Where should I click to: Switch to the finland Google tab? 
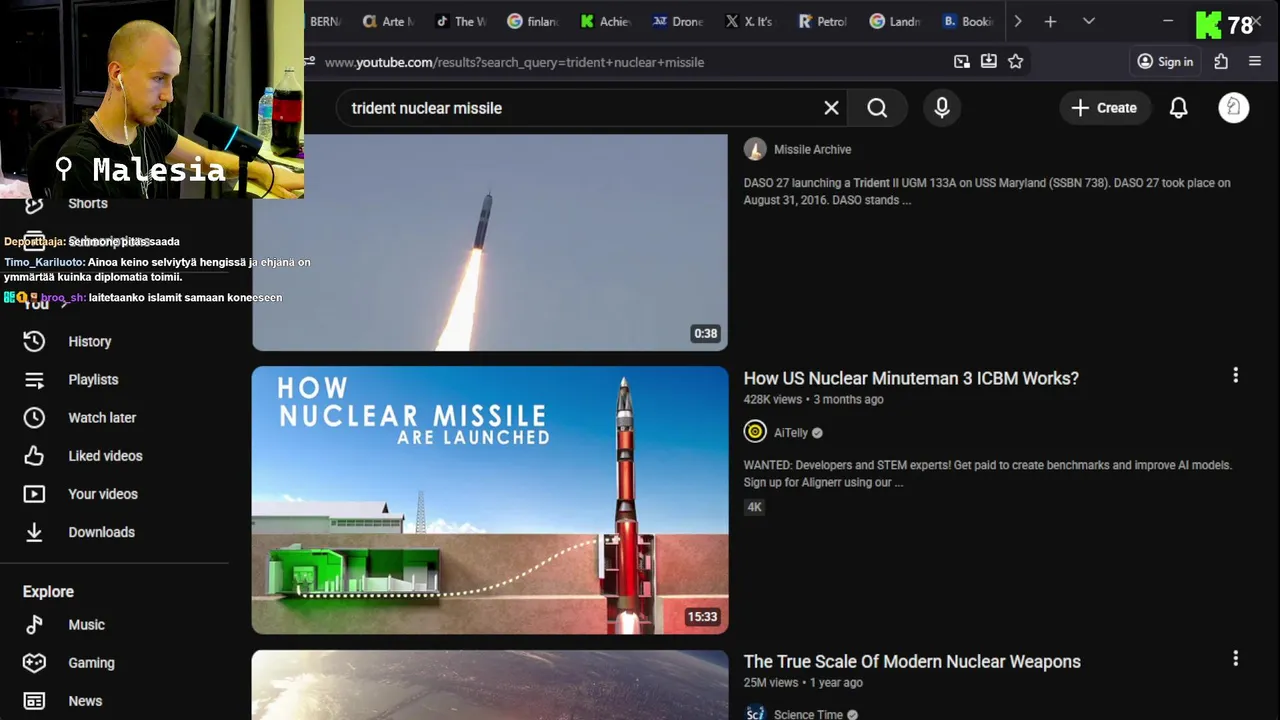[x=533, y=21]
